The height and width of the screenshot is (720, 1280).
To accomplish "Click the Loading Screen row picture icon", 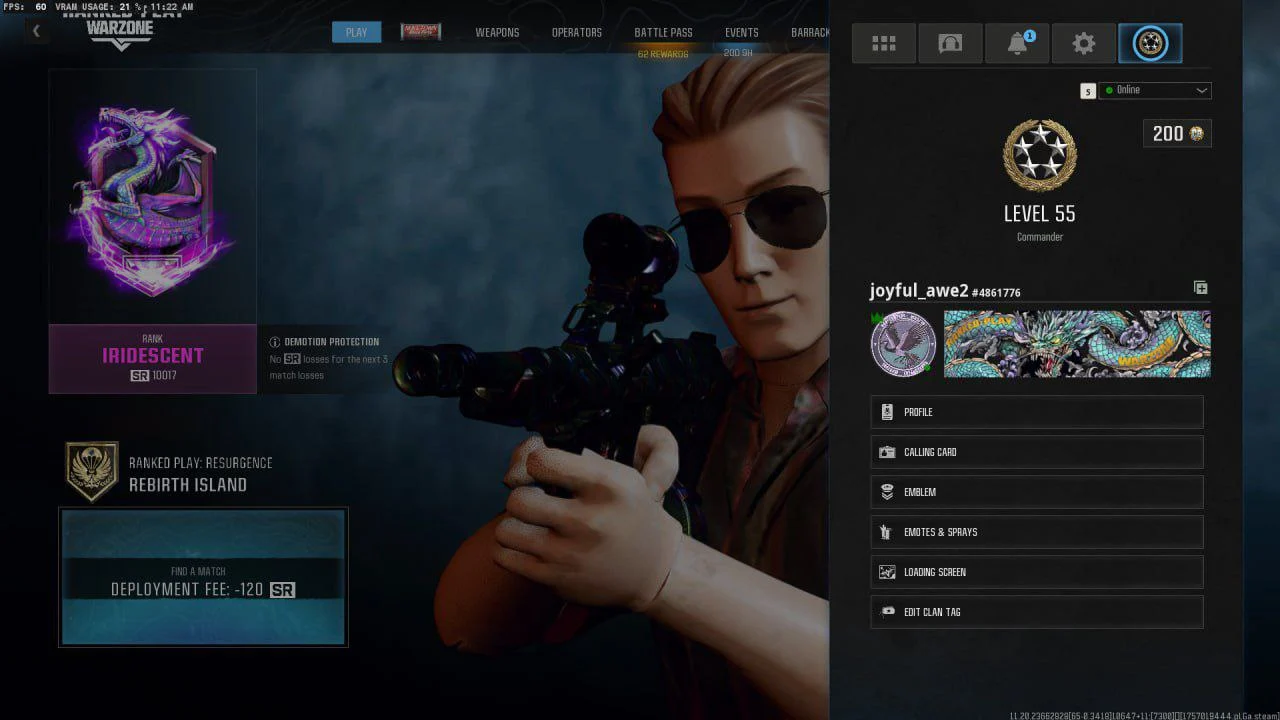I will [x=887, y=572].
